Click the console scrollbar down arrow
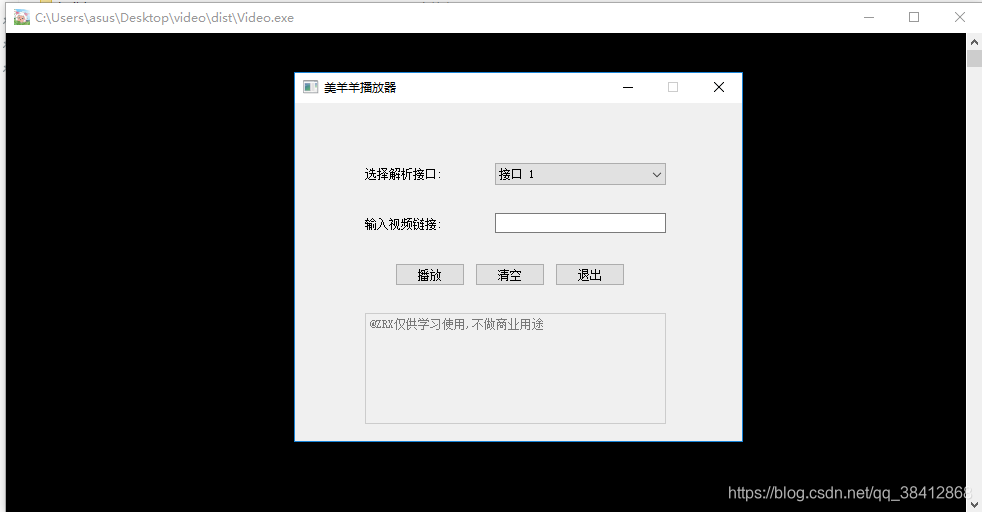The height and width of the screenshot is (512, 982). 974,504
